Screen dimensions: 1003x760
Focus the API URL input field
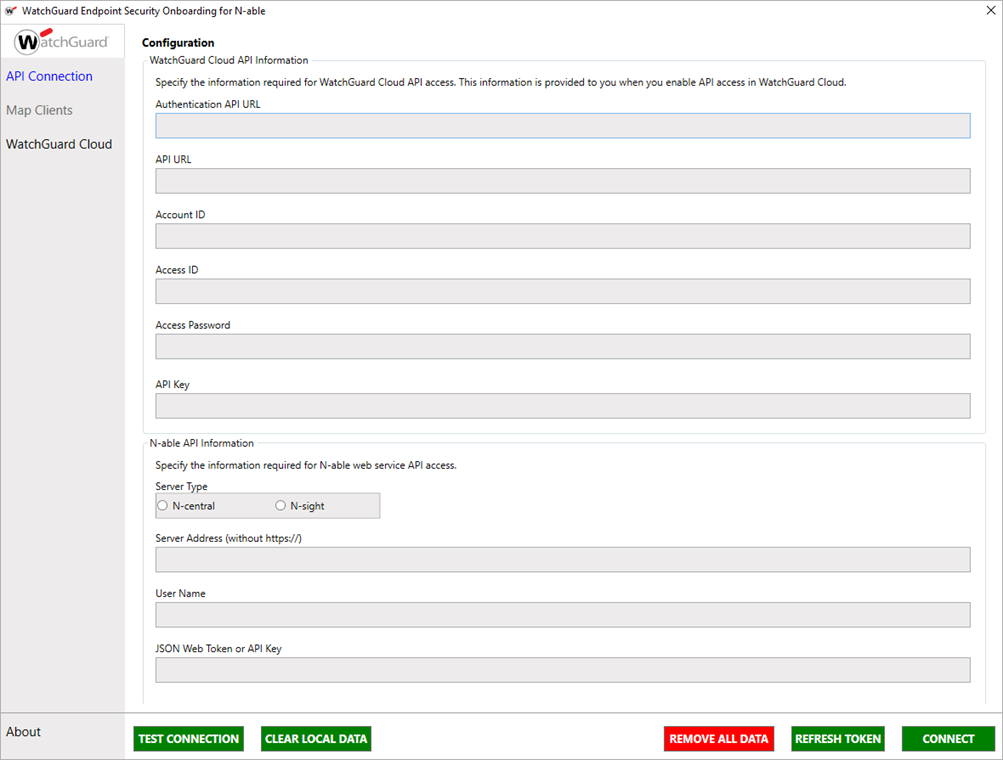coord(562,180)
